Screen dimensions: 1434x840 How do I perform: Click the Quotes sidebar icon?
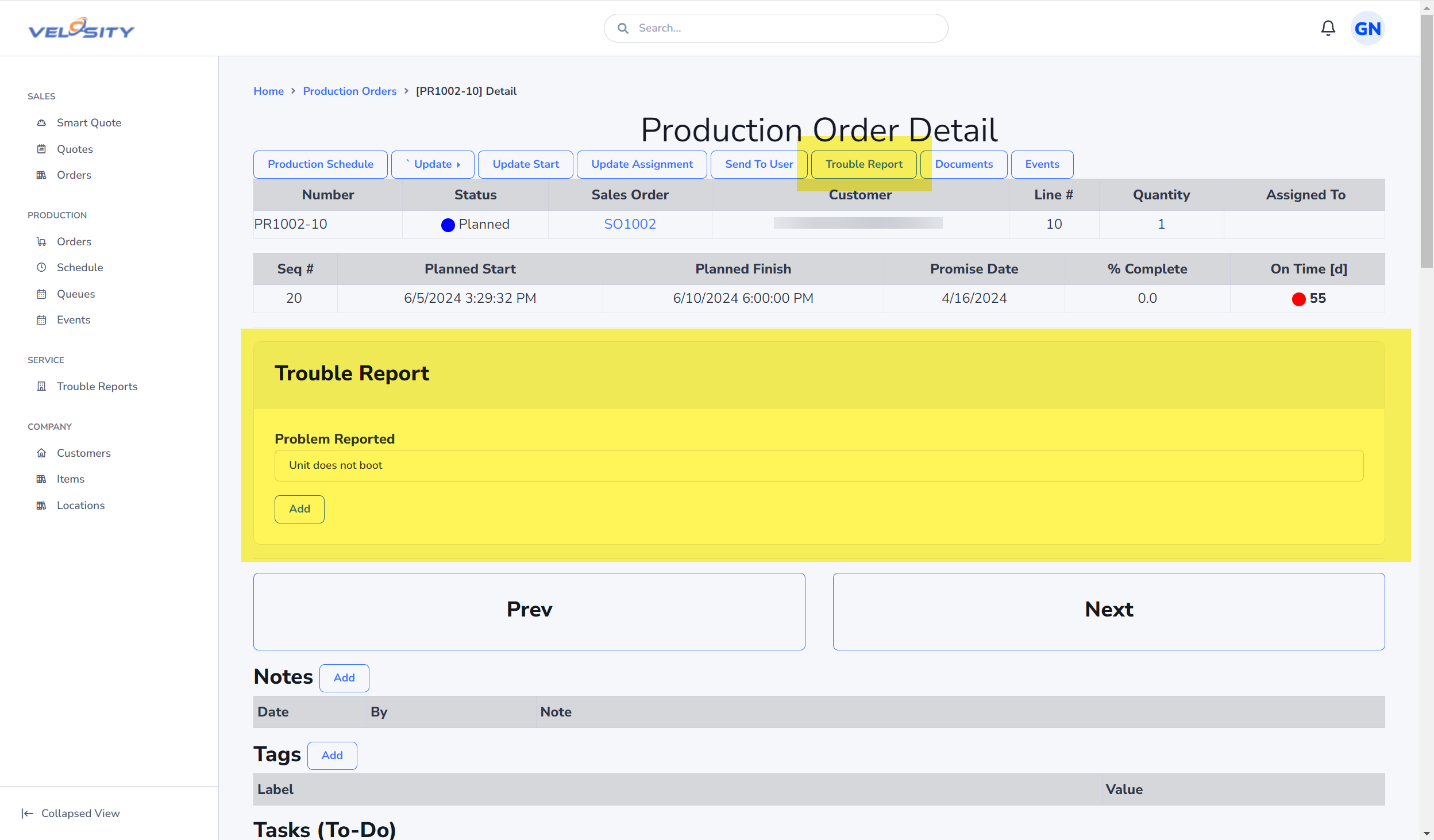(41, 149)
